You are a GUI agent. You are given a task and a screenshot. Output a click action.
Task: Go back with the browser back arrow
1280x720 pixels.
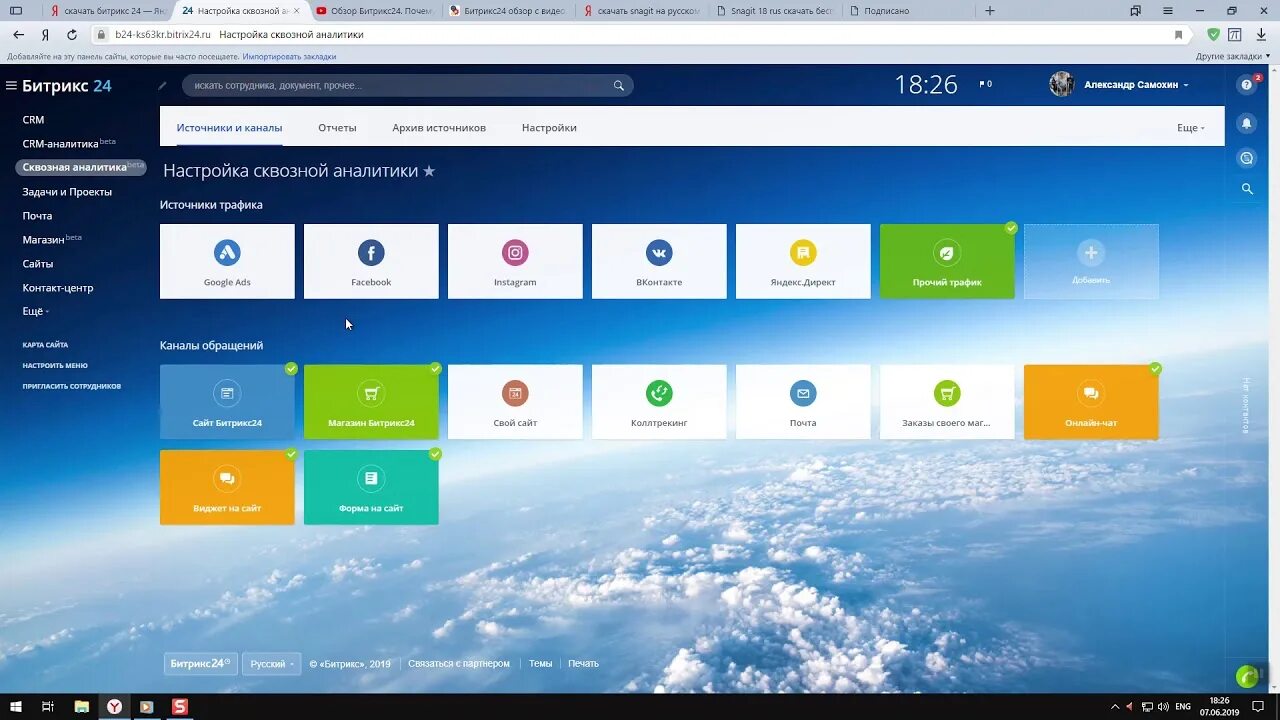[18, 34]
